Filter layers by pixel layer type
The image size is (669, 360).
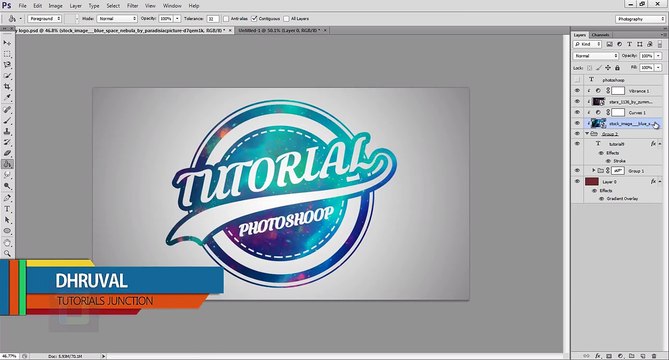(x=610, y=44)
